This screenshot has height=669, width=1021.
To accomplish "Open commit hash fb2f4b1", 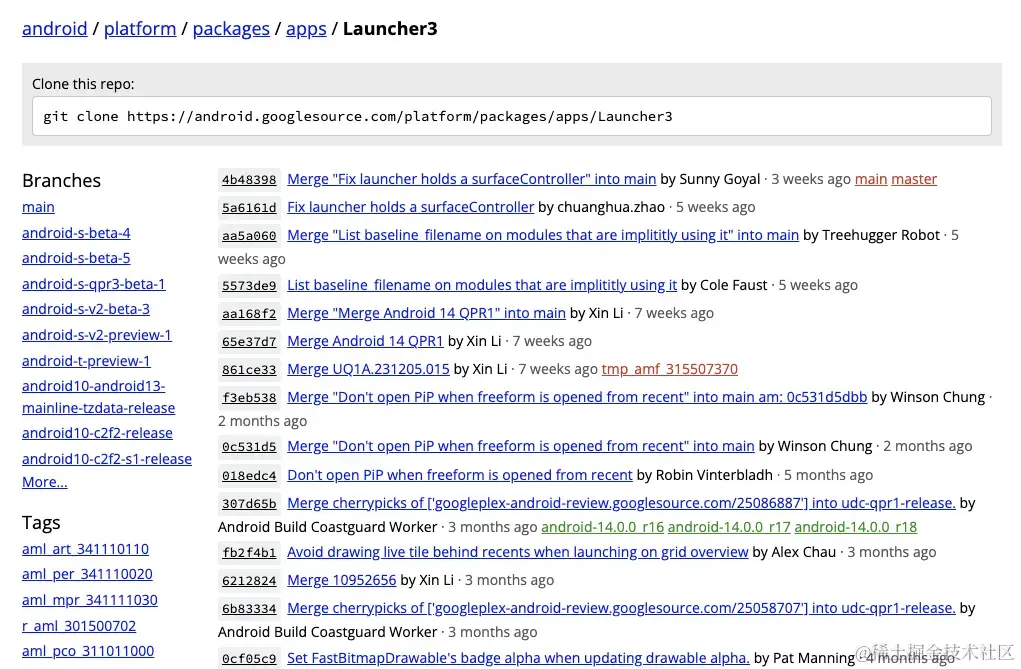I will tap(249, 552).
